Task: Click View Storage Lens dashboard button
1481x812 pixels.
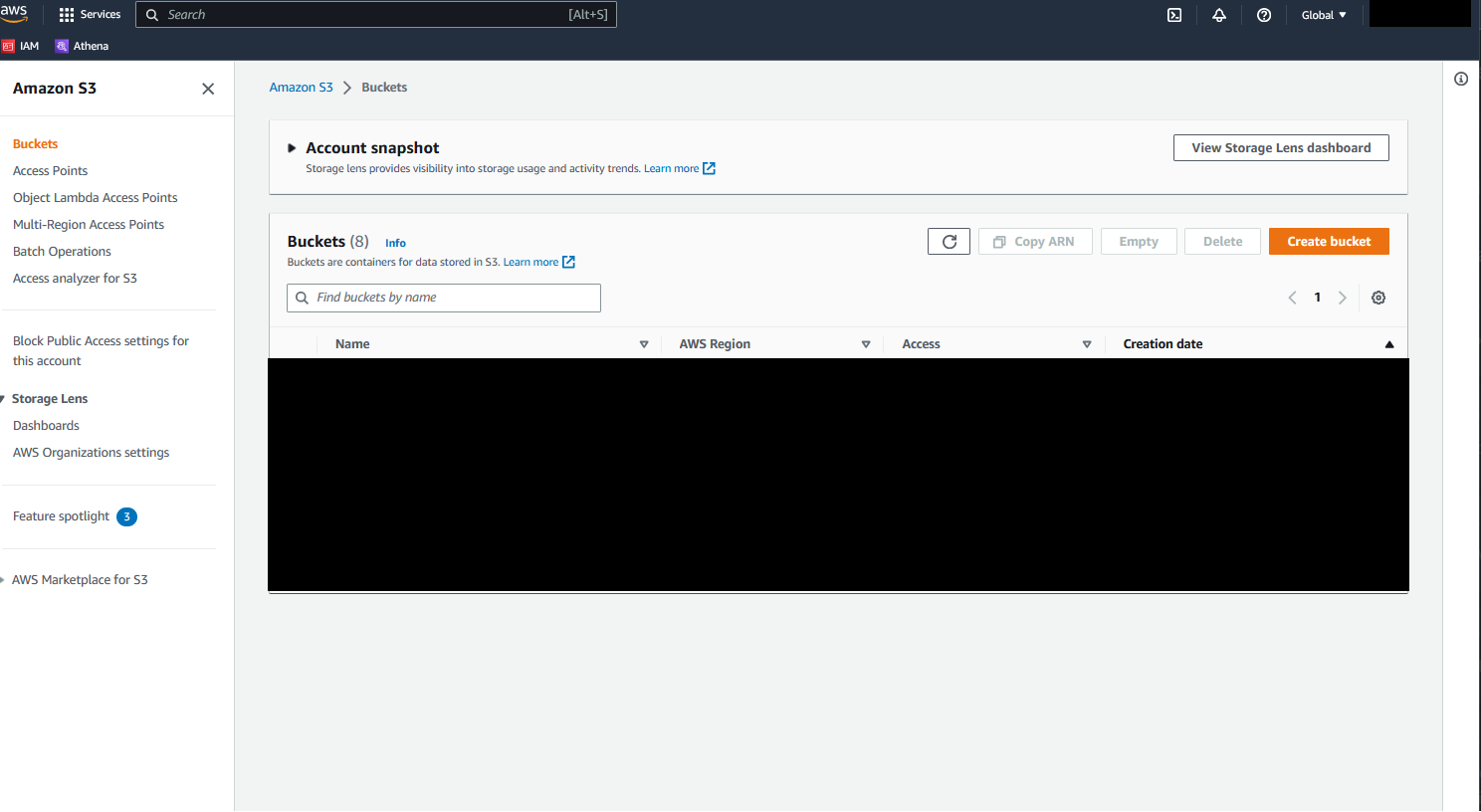Action: (1281, 148)
